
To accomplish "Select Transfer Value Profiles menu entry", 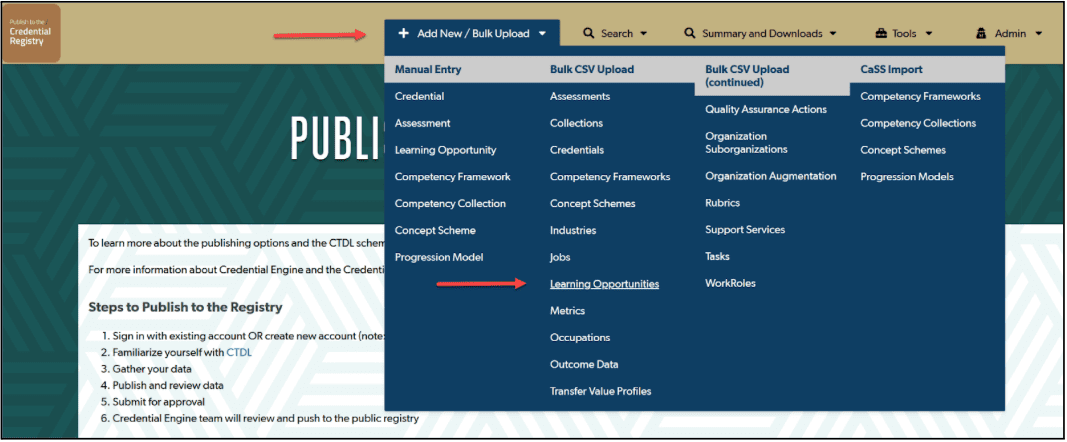I will tap(600, 391).
